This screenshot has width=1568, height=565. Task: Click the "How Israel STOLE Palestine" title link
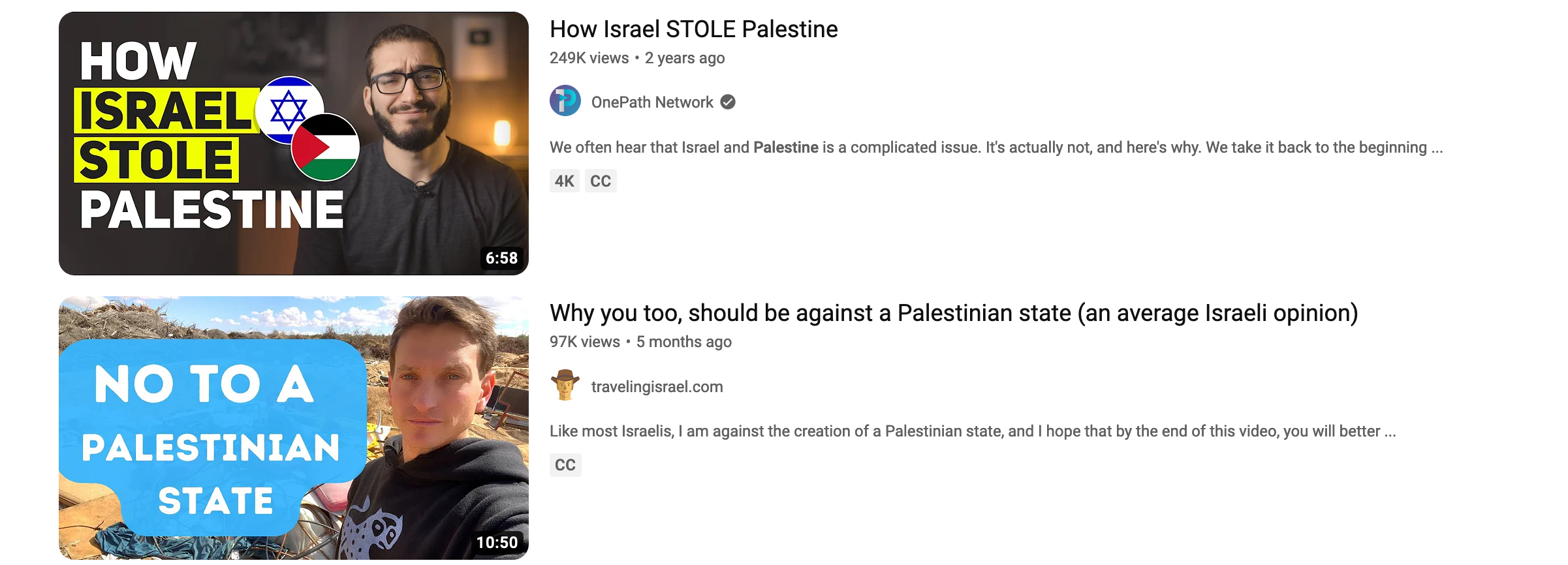693,29
